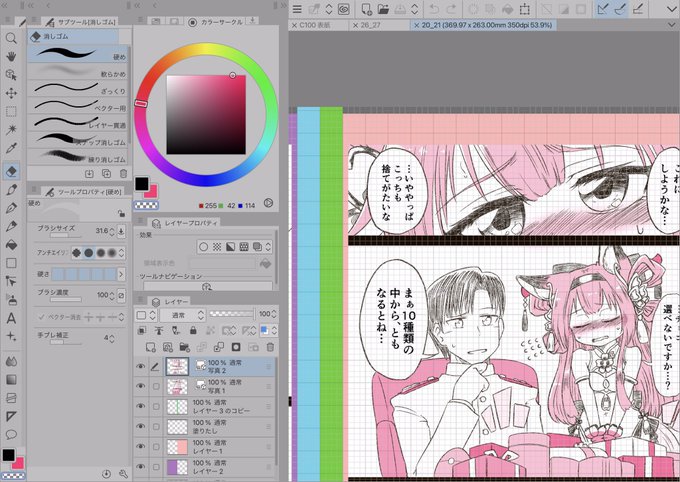
Task: Hide the レイヤー 2 layer
Action: click(141, 467)
